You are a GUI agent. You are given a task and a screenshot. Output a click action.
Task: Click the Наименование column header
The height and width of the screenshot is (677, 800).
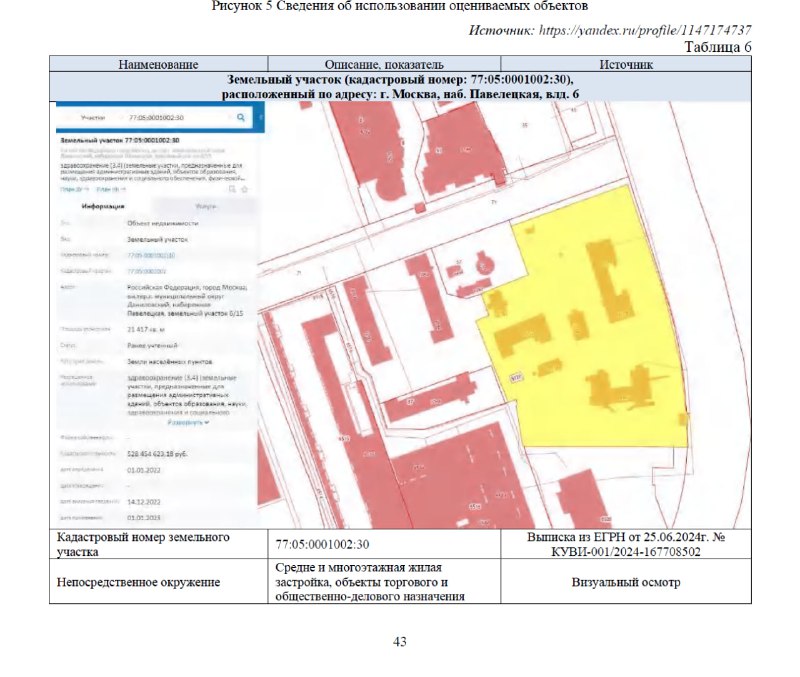[158, 64]
